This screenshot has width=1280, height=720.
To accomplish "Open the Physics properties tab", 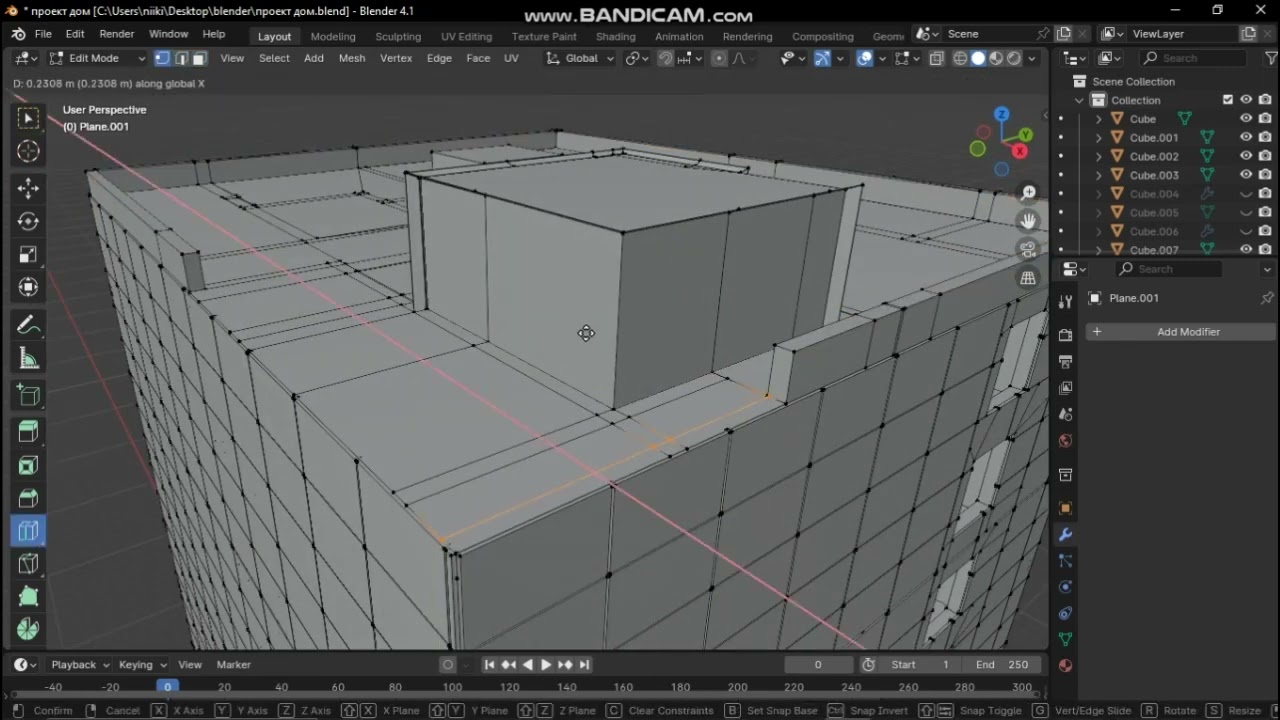I will point(1065,587).
